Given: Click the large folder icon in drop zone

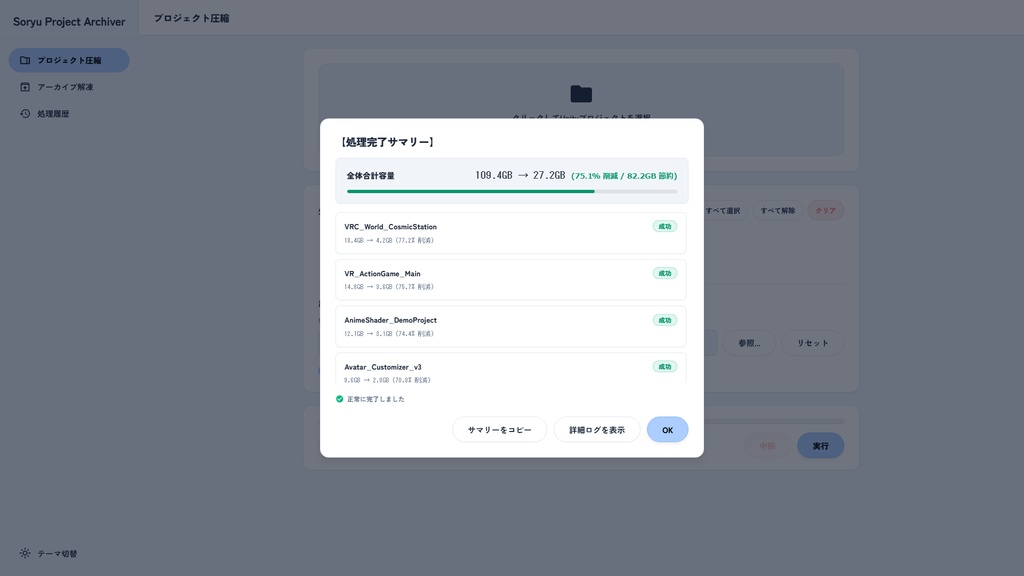Looking at the screenshot, I should tap(581, 94).
